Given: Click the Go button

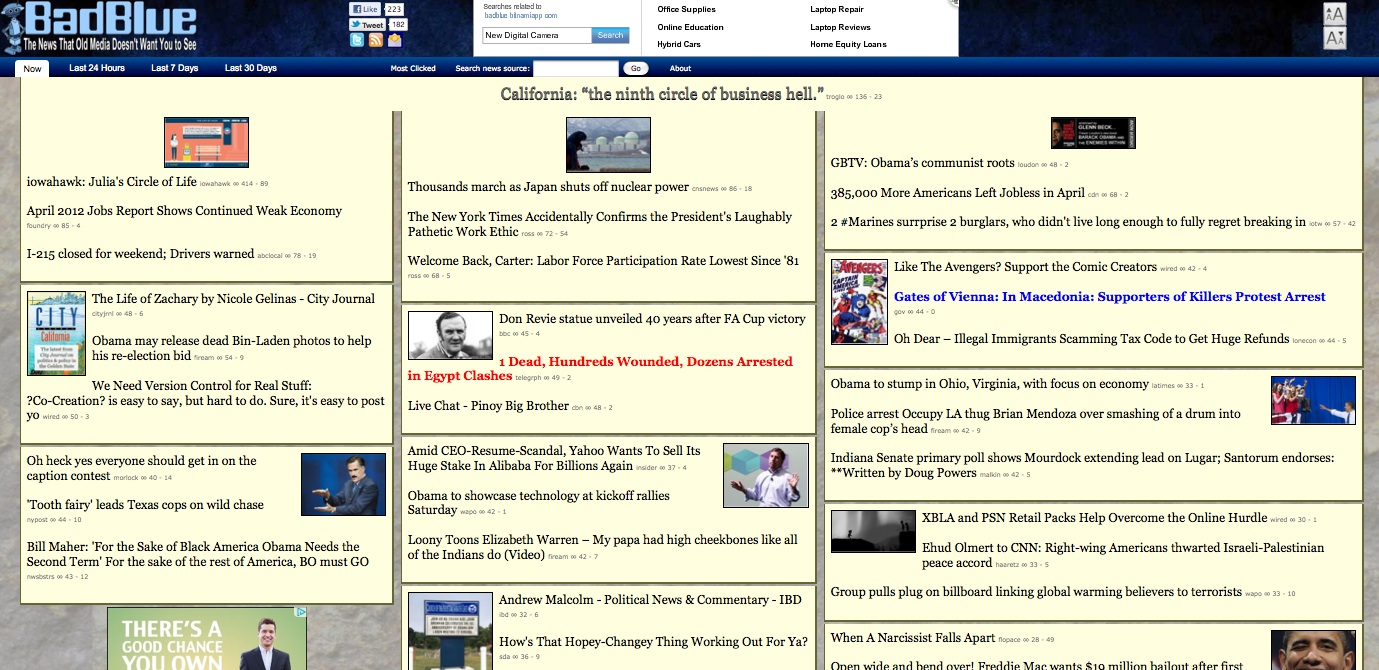Looking at the screenshot, I should pos(636,69).
